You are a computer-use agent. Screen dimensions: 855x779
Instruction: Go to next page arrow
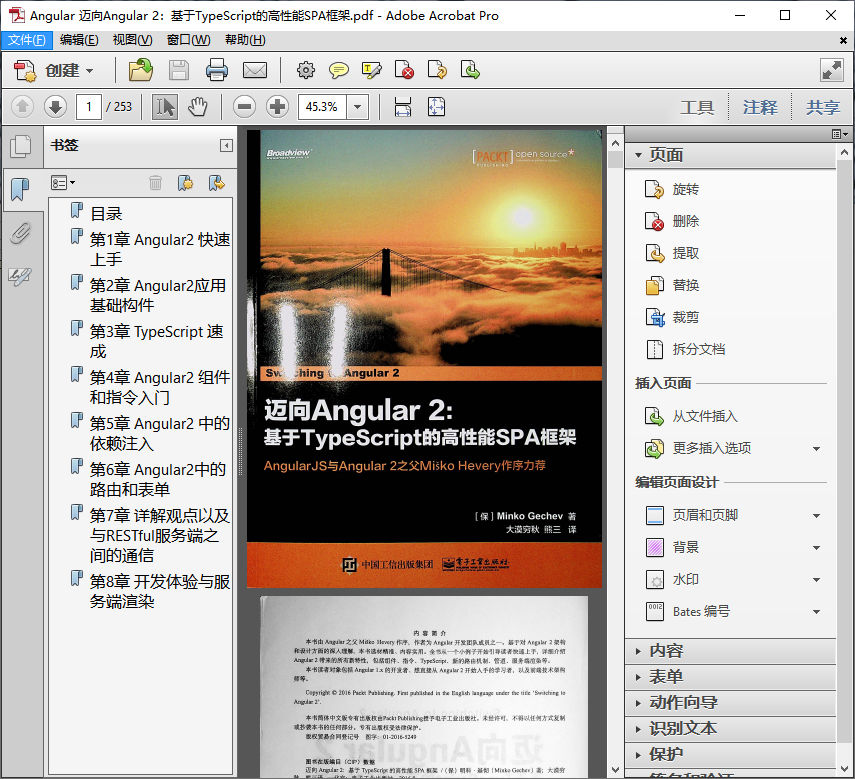pos(55,107)
